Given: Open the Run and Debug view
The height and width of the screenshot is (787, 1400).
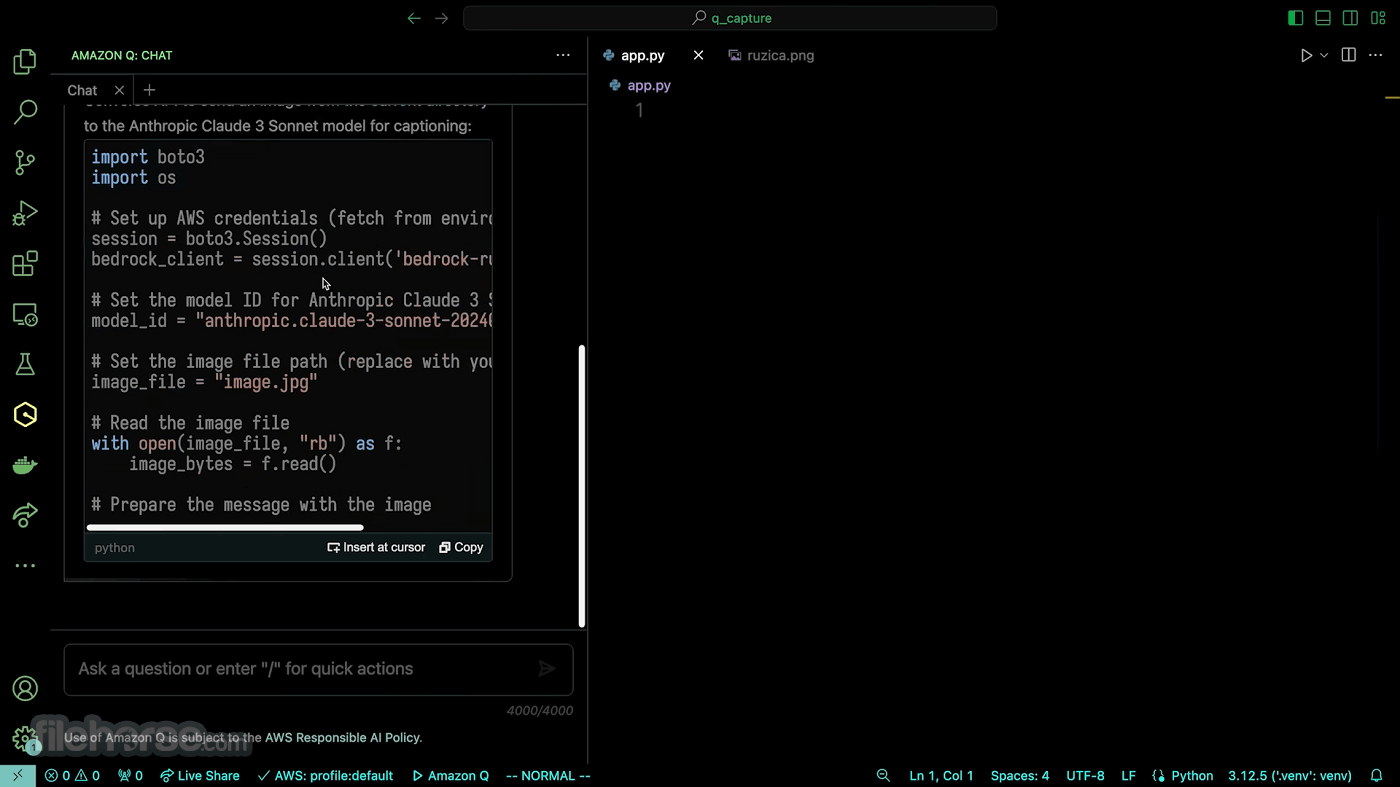Looking at the screenshot, I should pos(25,213).
